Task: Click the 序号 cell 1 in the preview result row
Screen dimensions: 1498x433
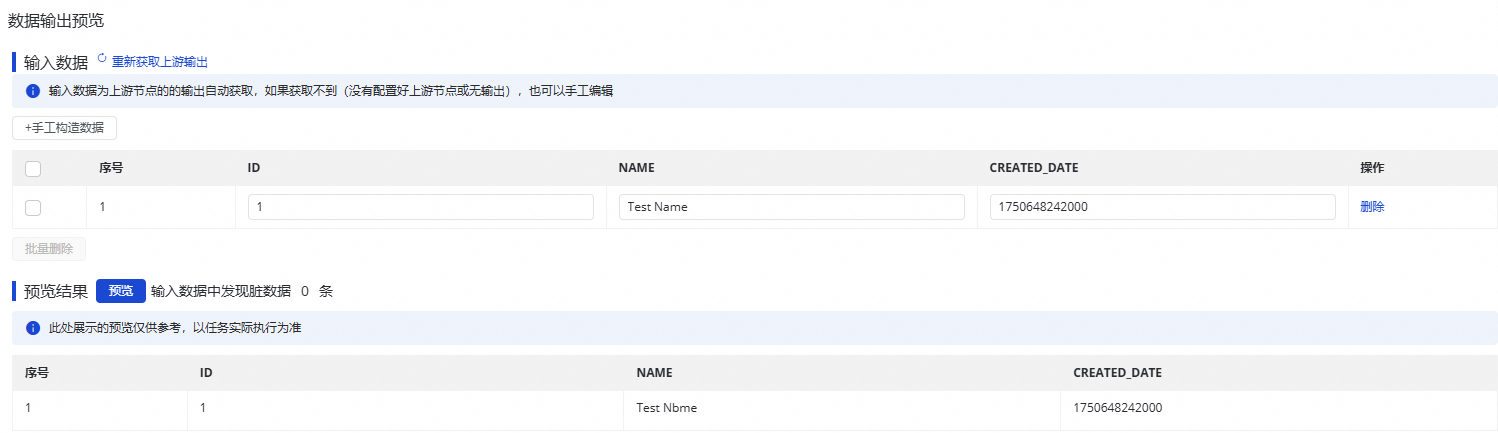Action: coord(28,408)
